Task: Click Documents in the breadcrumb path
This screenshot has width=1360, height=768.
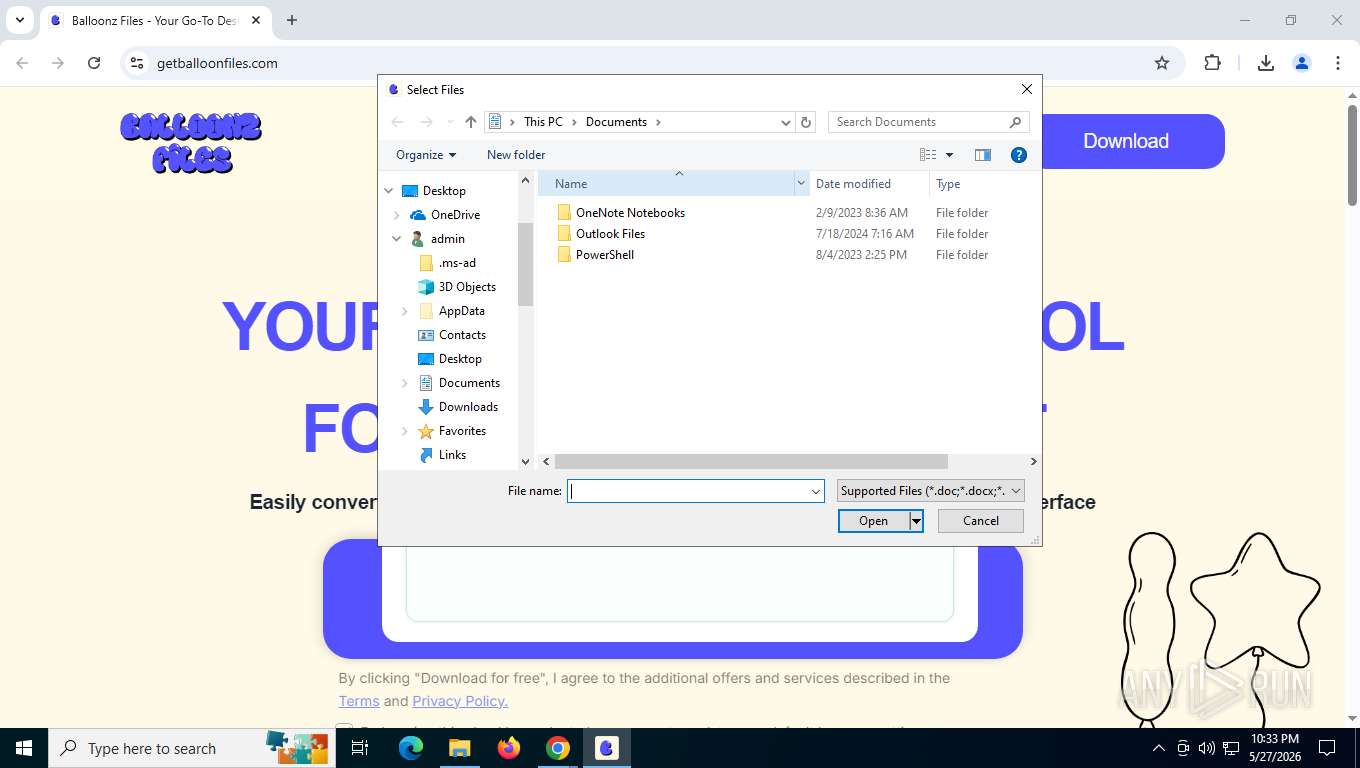Action: (616, 122)
